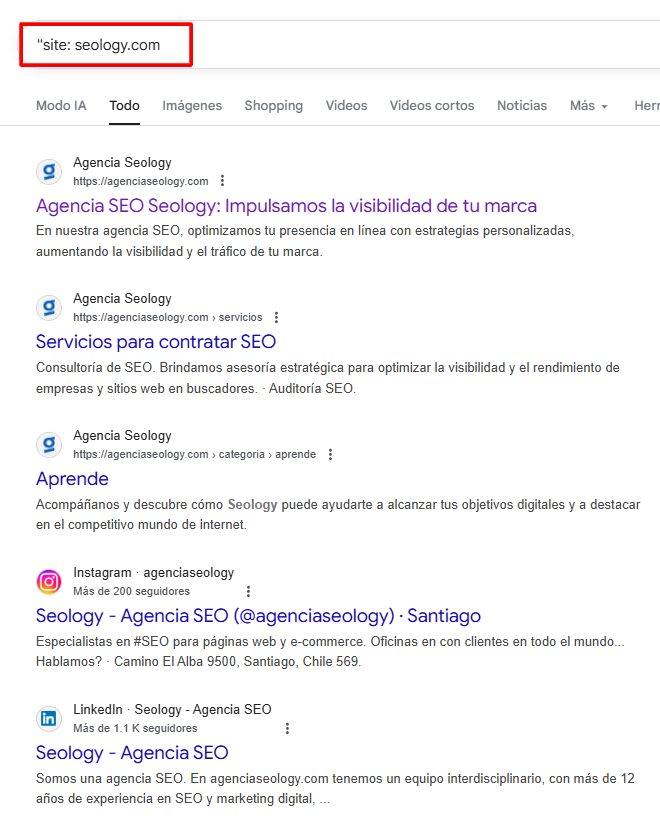Open three-dot menu beside servicios result
This screenshot has height=830, width=660.
coord(277,318)
